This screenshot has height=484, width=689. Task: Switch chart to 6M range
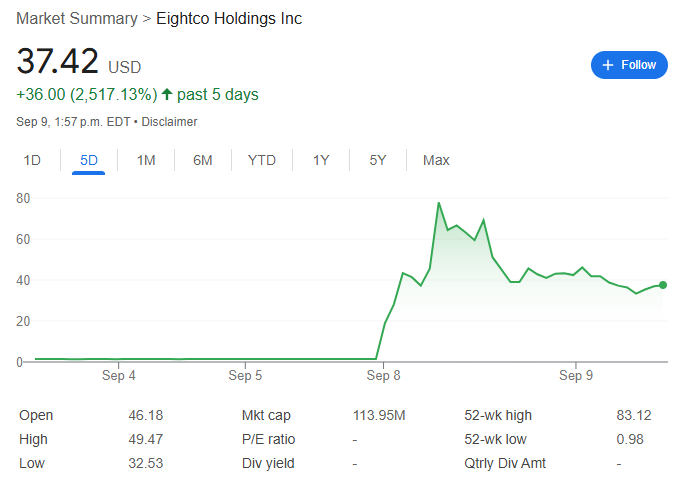point(203,160)
